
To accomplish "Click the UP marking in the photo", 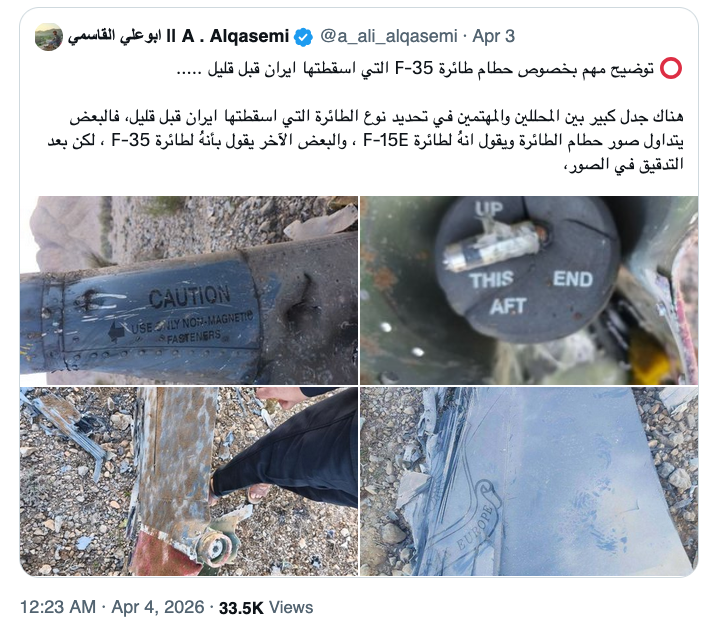I will tap(489, 209).
